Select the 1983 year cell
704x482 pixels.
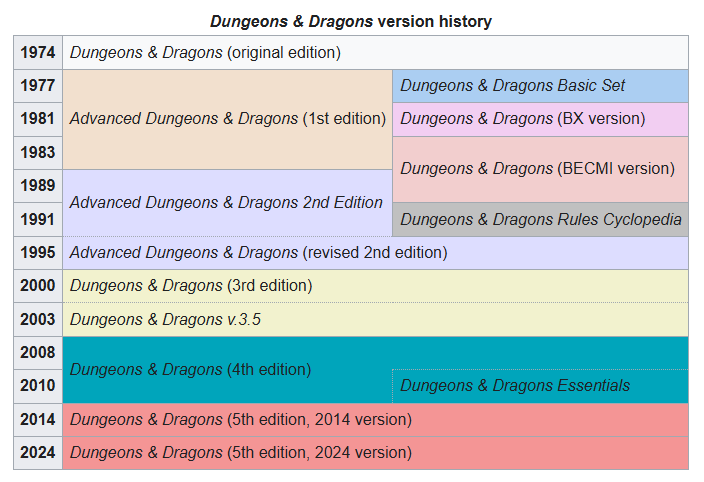point(38,153)
